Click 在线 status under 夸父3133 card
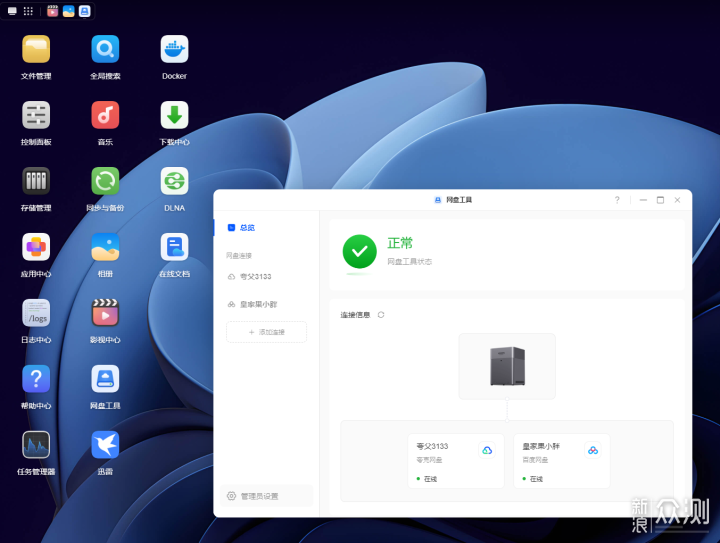This screenshot has width=720, height=543. tap(430, 479)
